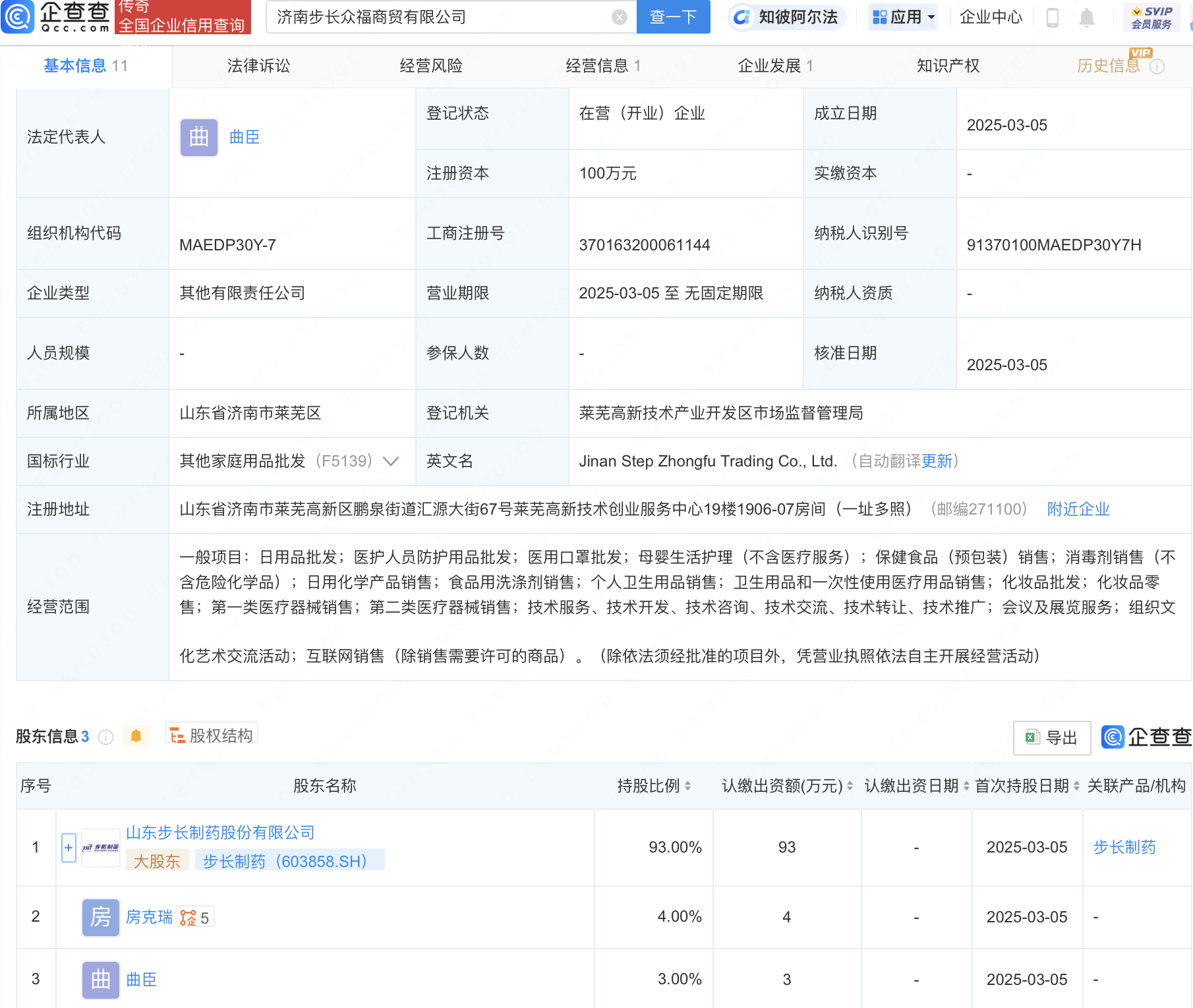Expand shareholder row 1 with plus icon

[x=69, y=848]
